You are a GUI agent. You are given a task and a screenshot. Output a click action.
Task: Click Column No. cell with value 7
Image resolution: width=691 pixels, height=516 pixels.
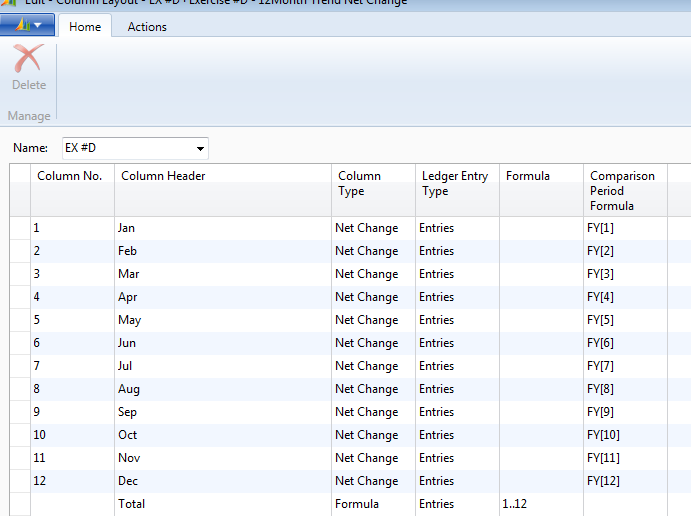[x=69, y=366]
